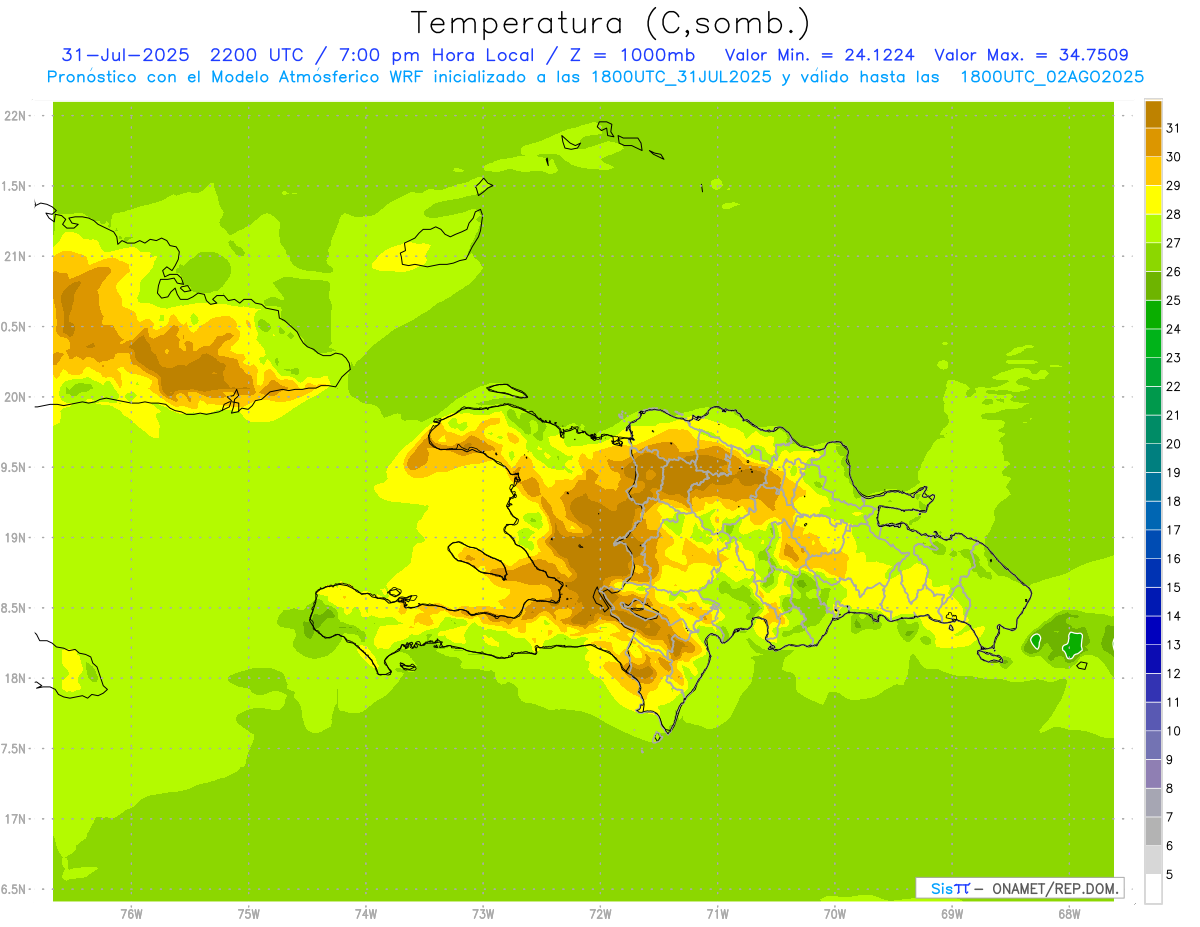Click the "72W" longitude axis label
Viewport: 1200px width, 927px height.
(x=600, y=914)
